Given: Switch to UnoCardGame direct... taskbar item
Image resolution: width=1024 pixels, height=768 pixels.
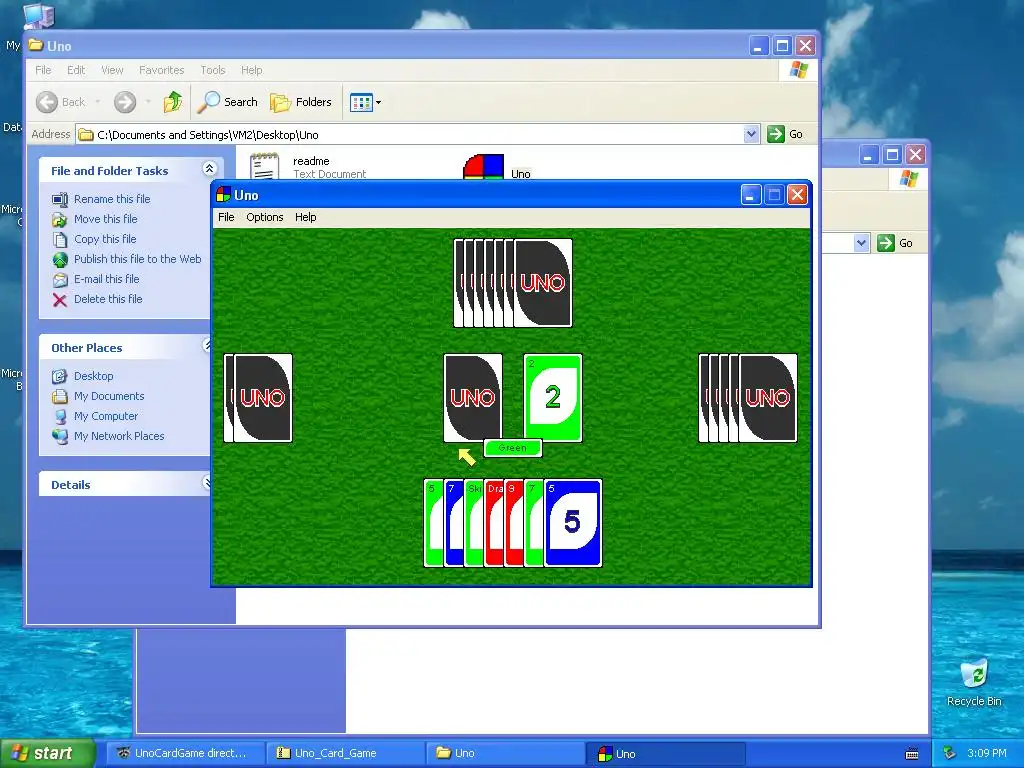Looking at the screenshot, I should 184,753.
